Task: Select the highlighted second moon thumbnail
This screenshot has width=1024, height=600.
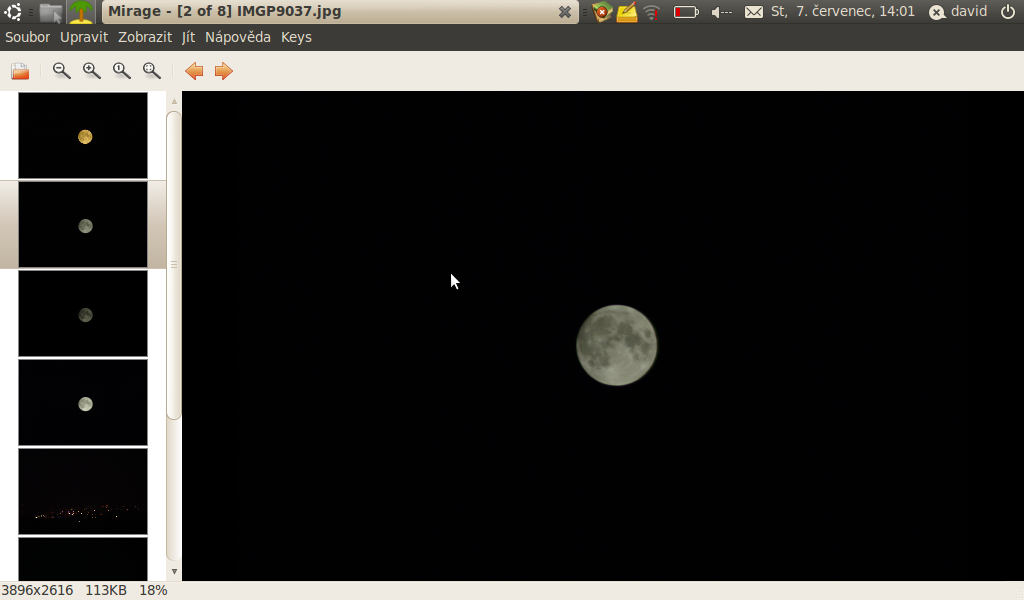Action: [x=83, y=225]
